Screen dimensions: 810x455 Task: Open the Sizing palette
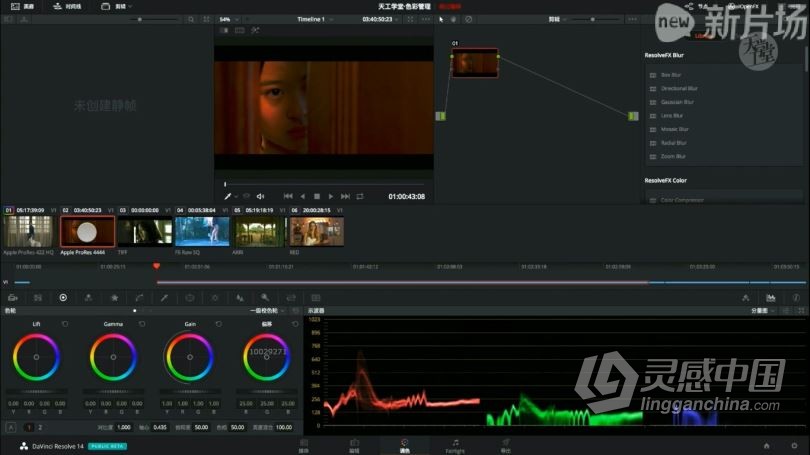click(291, 298)
